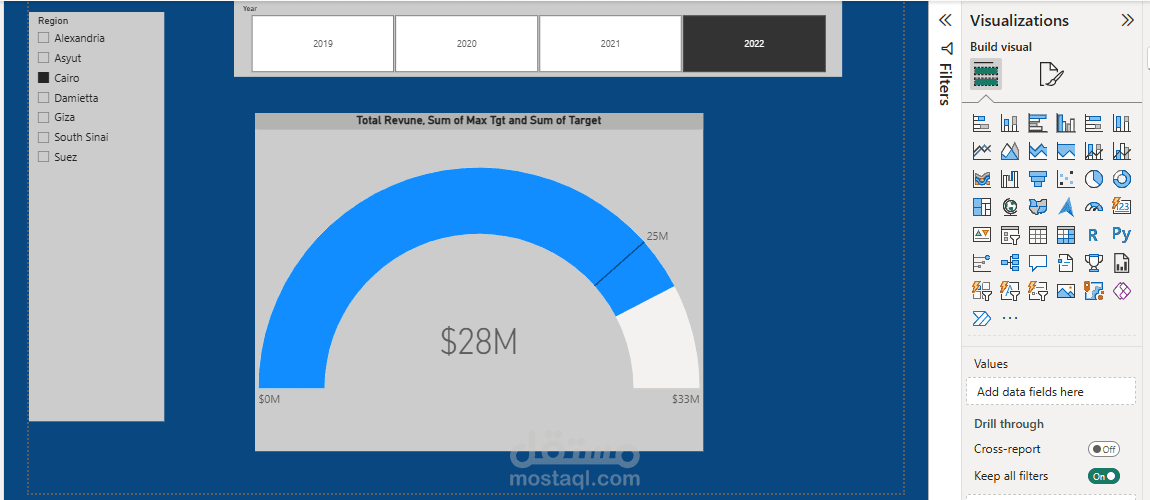Open more visuals via ellipsis

click(1010, 318)
